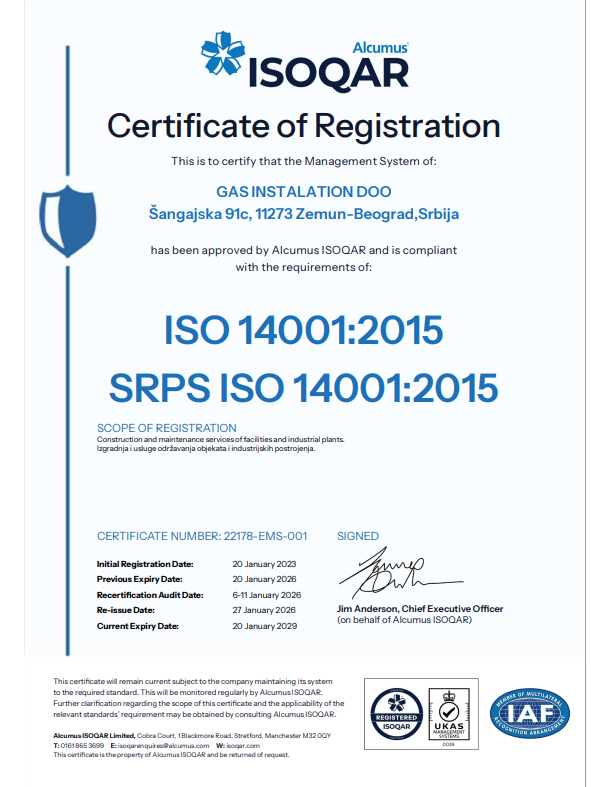611x787 pixels.
Task: Click 'This certificate will remain current' line
Action: 193,682
